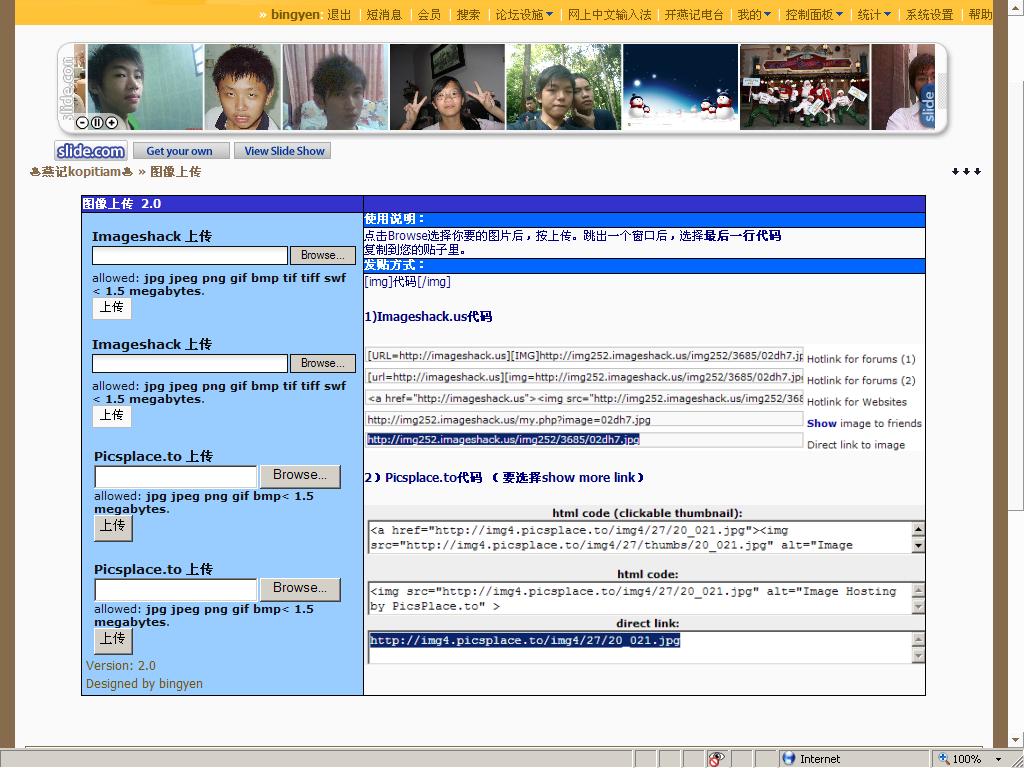Click the blue slide badge on last photo
Image resolution: width=1024 pixels, height=768 pixels.
point(927,105)
